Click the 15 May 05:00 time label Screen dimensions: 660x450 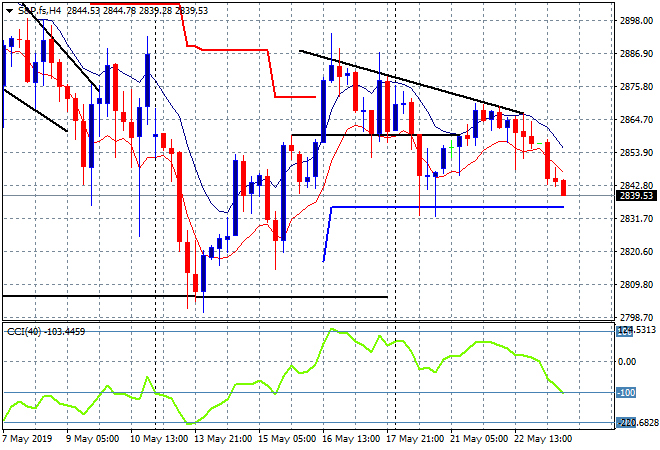pos(287,439)
